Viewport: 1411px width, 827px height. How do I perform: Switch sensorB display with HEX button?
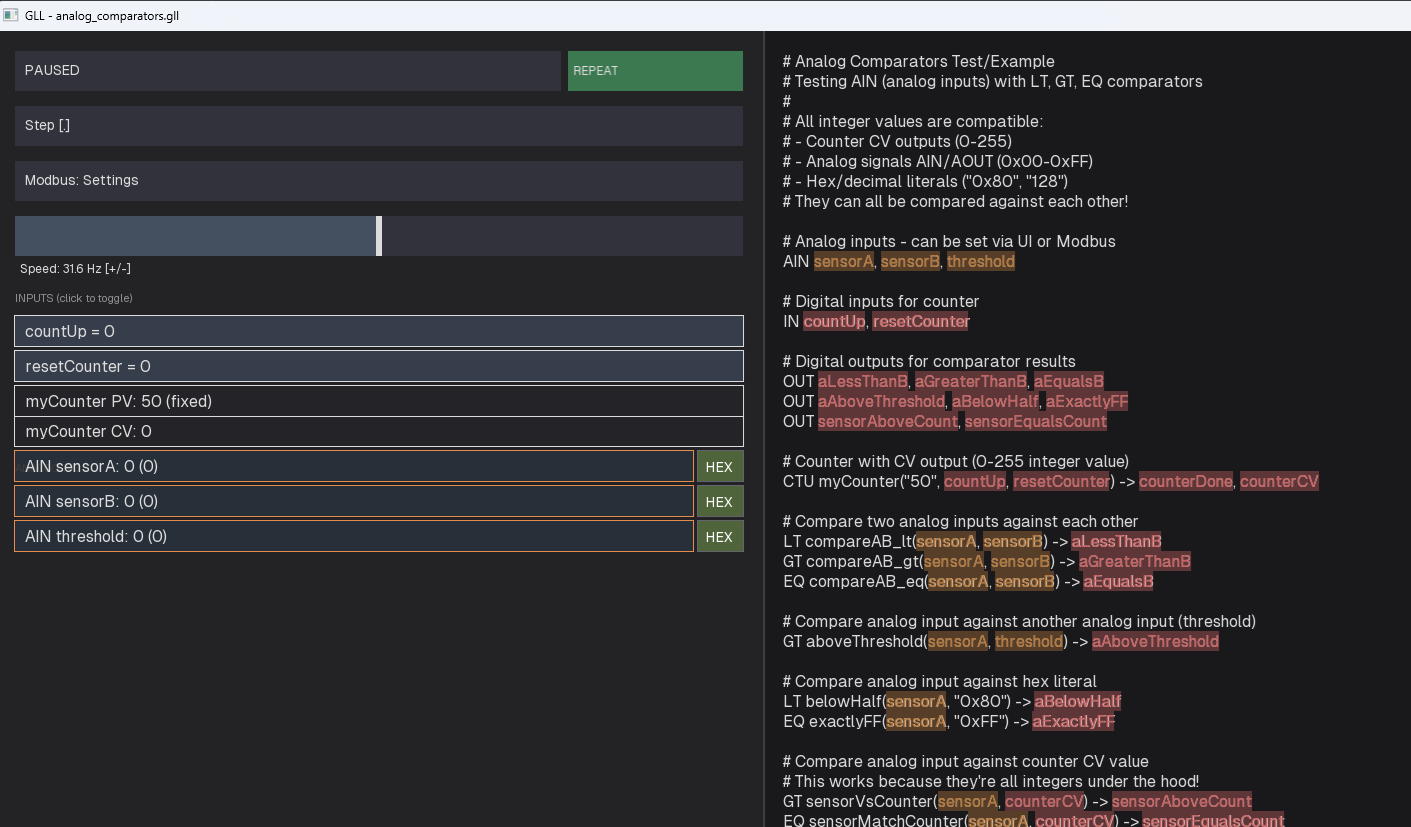coord(719,502)
